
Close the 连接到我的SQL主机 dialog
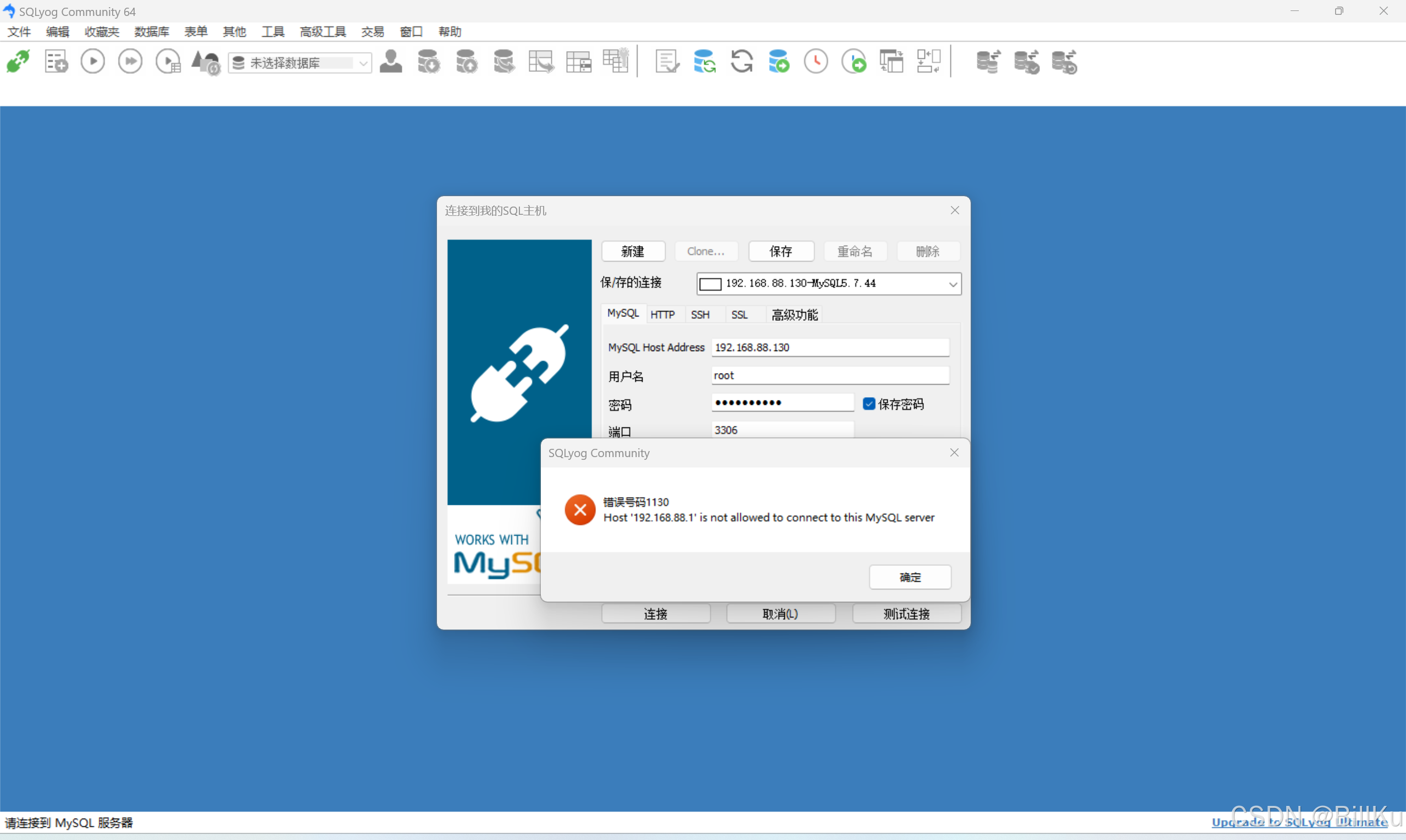click(x=955, y=210)
